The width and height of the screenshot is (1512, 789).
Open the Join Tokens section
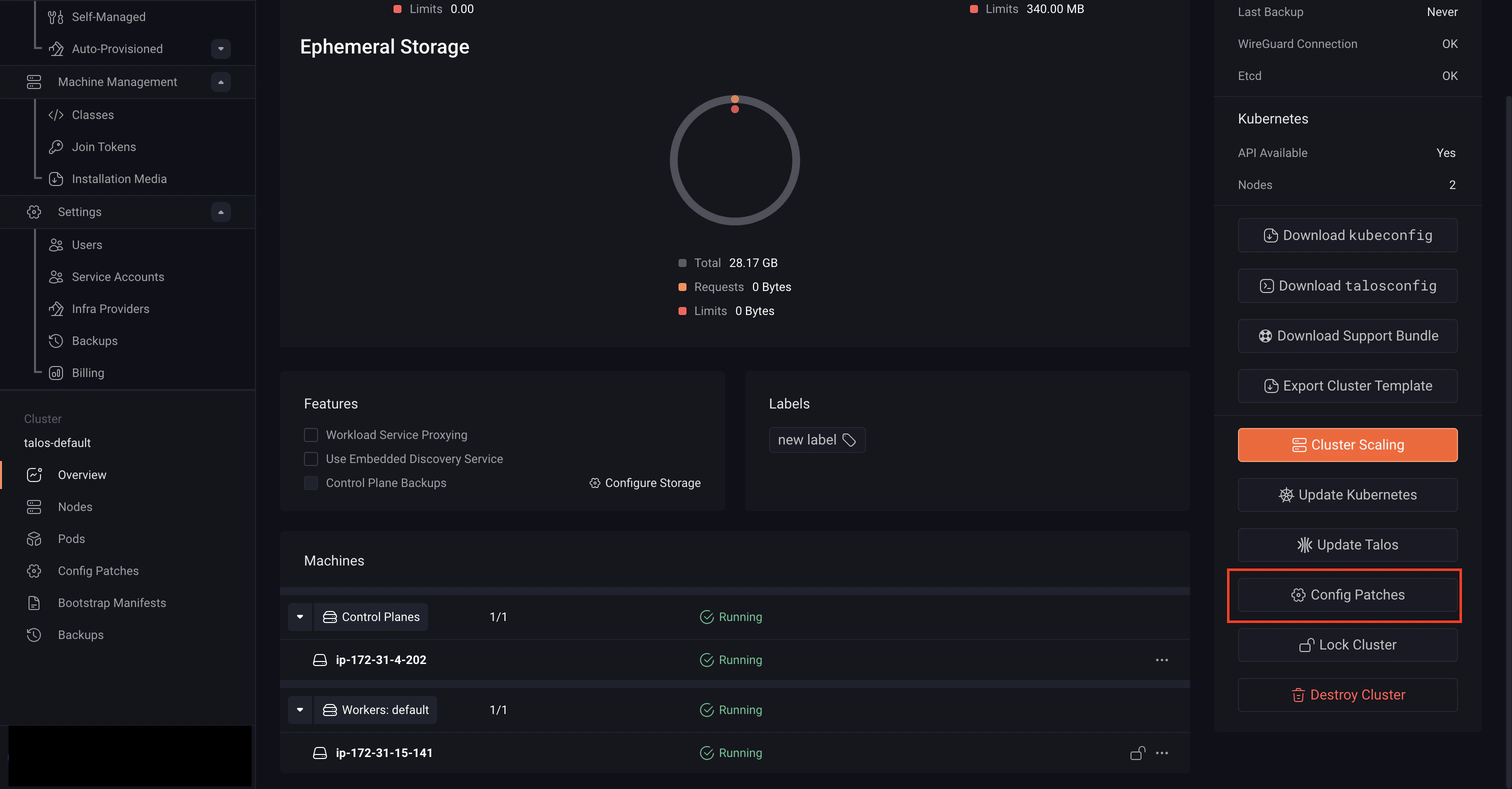(x=104, y=146)
